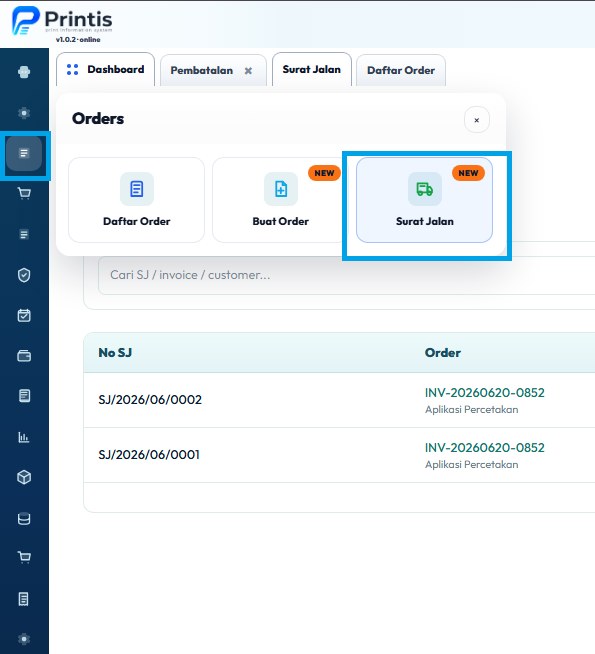Click the No SJ column header
The height and width of the screenshot is (654, 595).
pyautogui.click(x=115, y=353)
